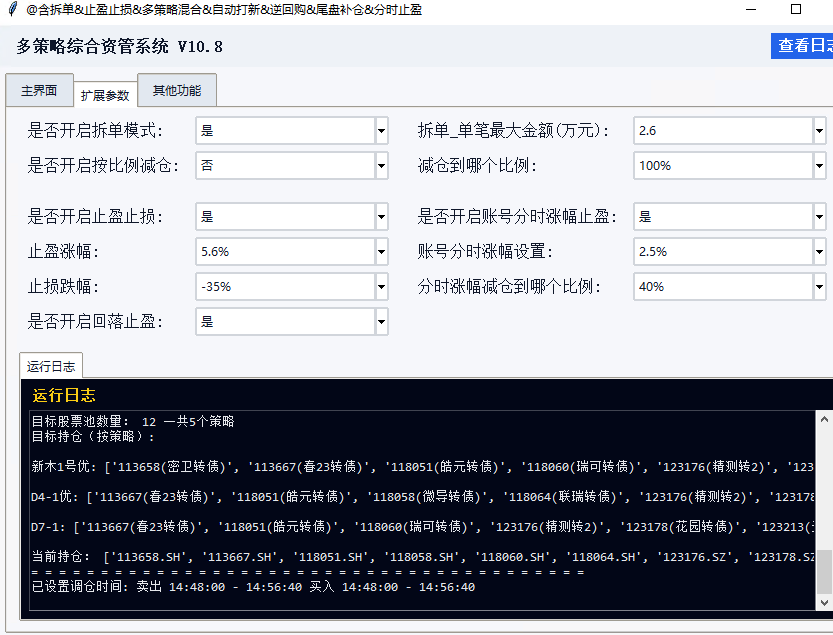
Task: Expand the 止盈涨幅 dropdown arrow
Action: tap(381, 252)
